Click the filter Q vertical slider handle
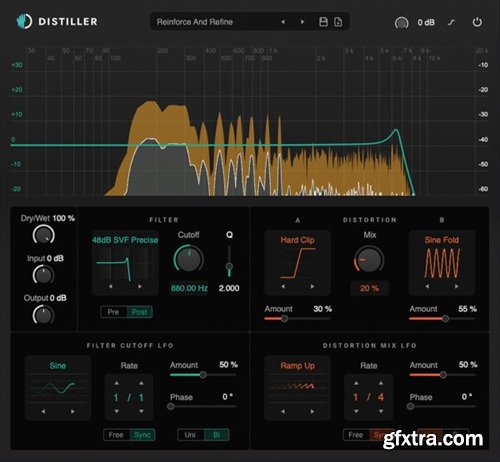This screenshot has width=500, height=462. tap(229, 266)
